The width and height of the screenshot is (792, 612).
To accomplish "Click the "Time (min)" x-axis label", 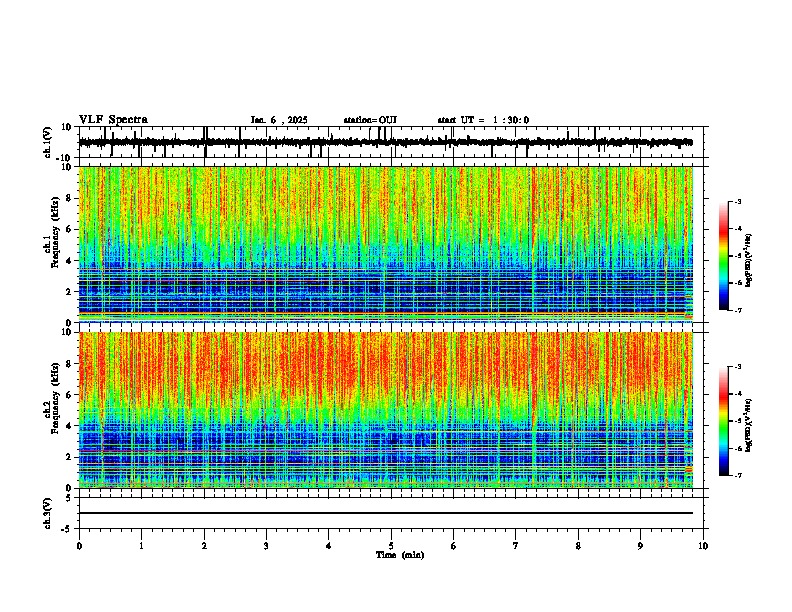I will click(x=400, y=555).
